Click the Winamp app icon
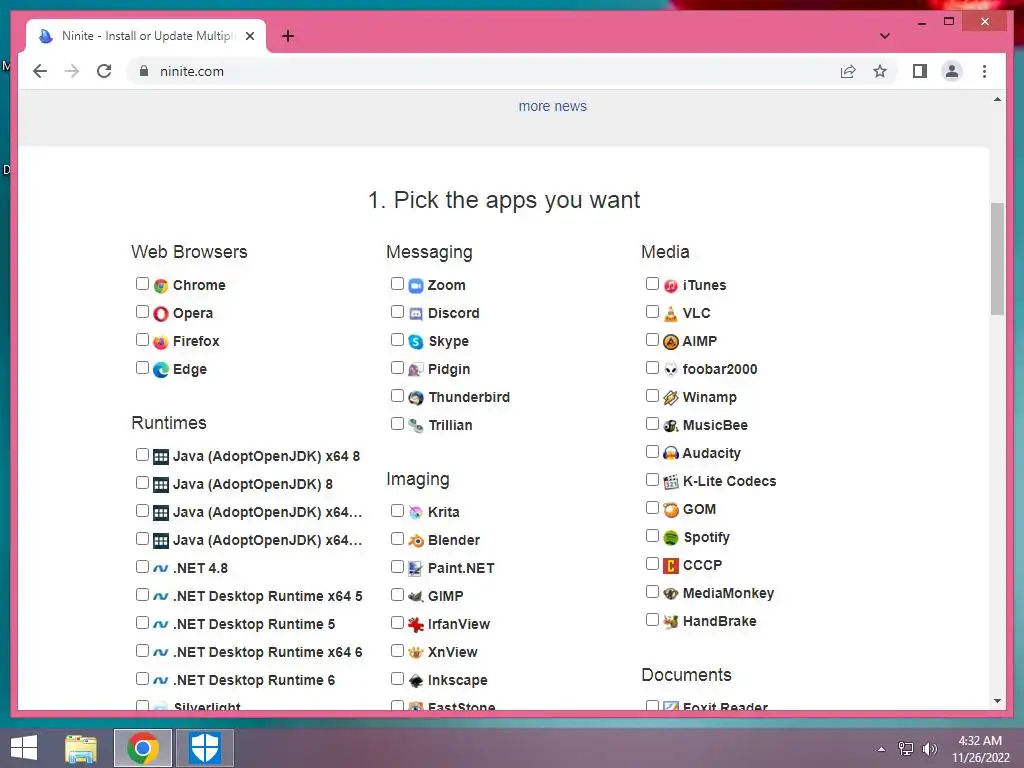 pos(671,398)
